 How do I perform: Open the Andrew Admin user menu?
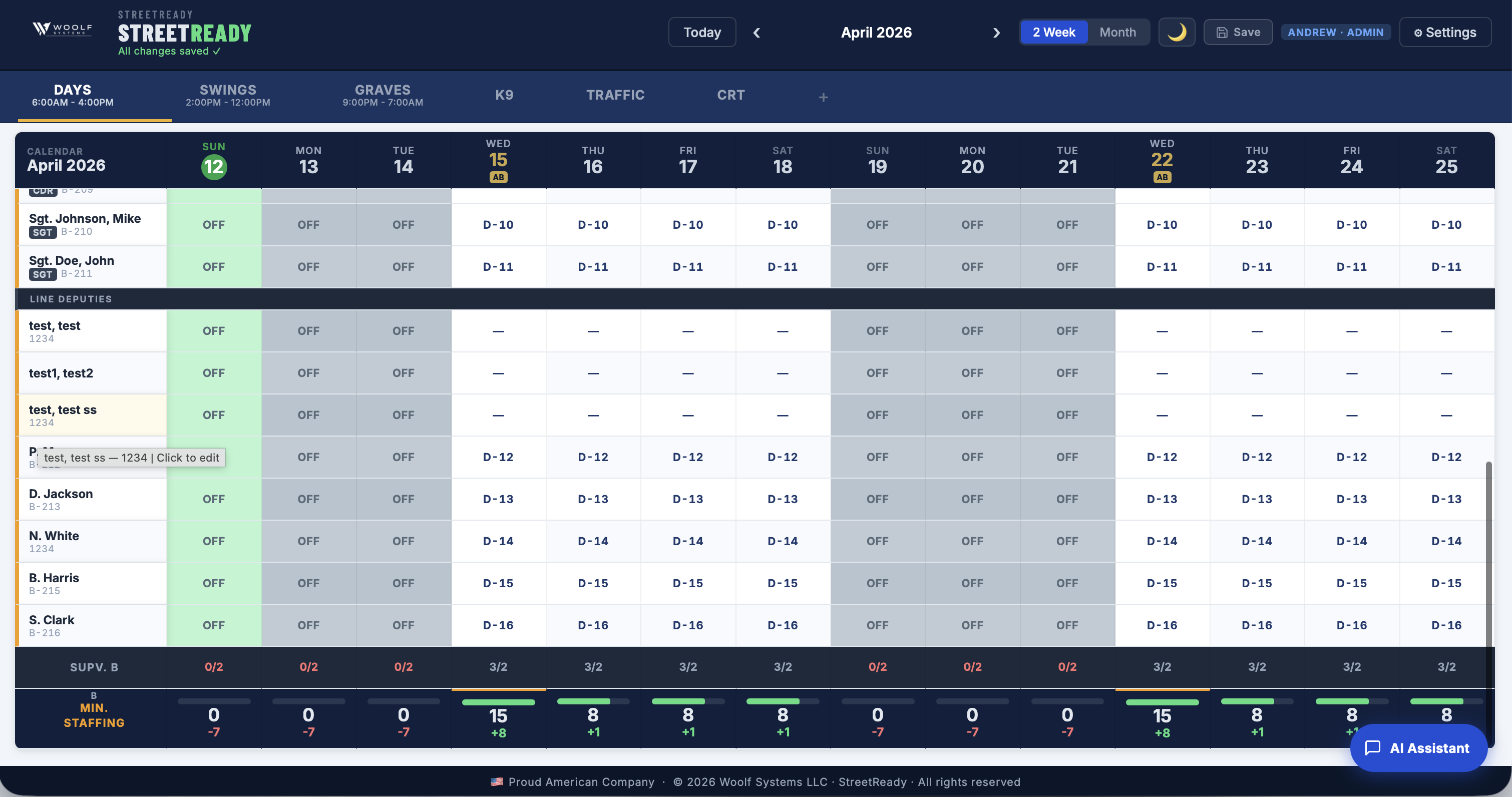click(1335, 32)
